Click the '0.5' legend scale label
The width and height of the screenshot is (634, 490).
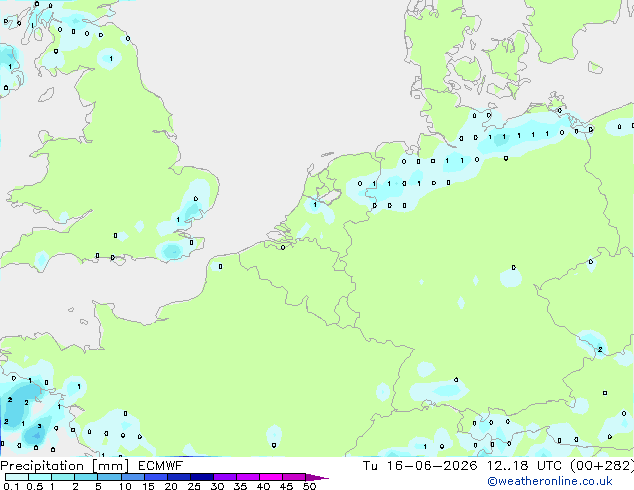point(34,486)
